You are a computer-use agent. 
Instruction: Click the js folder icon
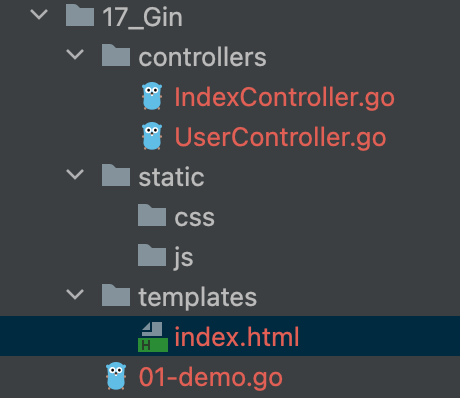click(x=152, y=255)
